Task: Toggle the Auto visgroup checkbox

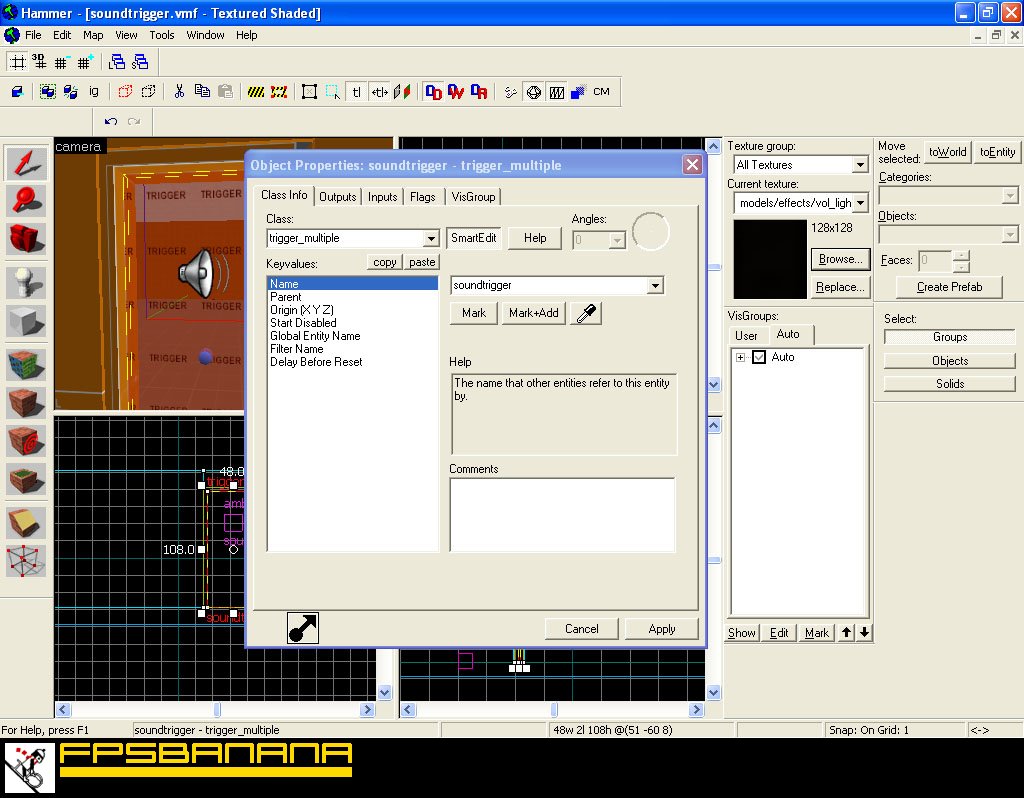Action: pyautogui.click(x=759, y=357)
